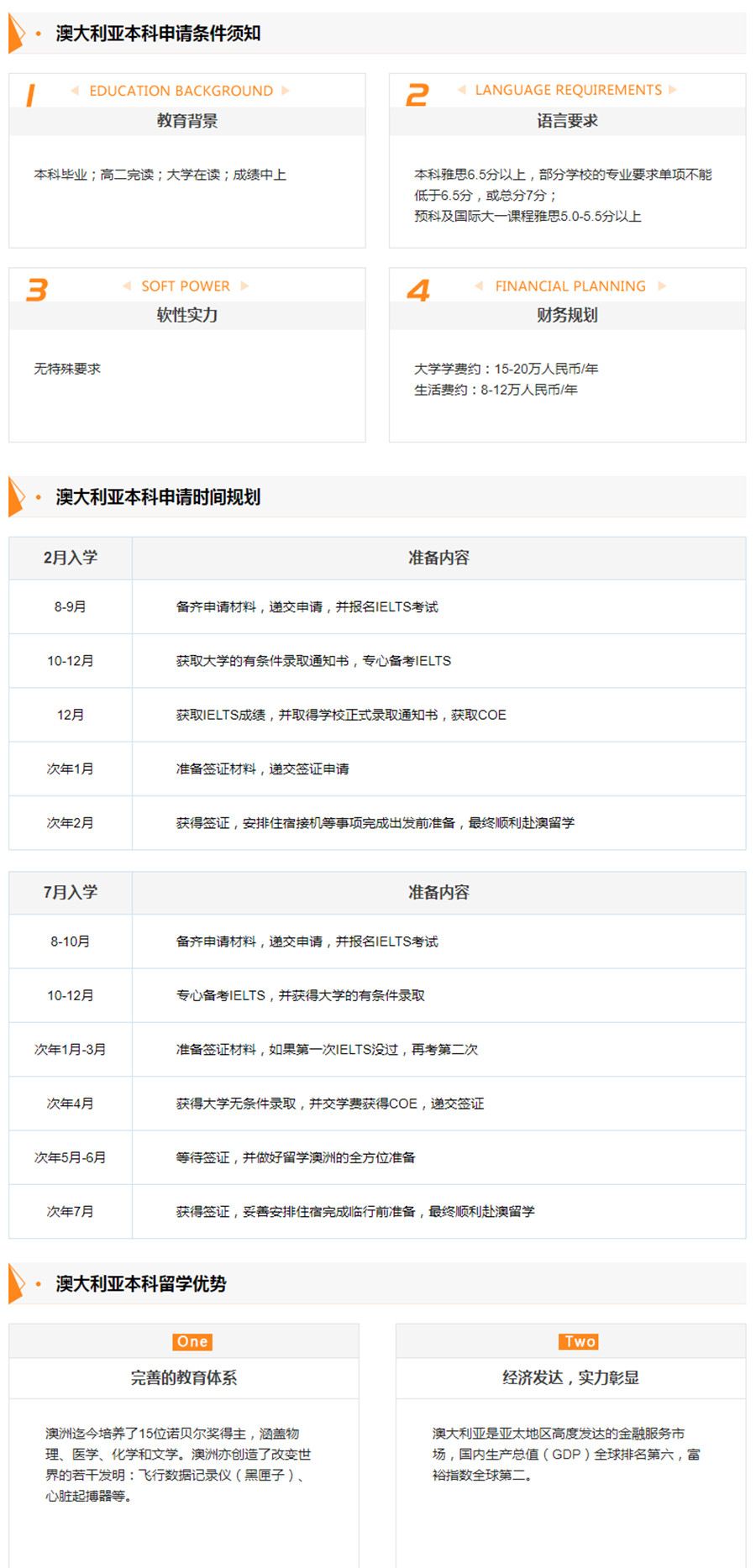Click the orange number 2 icon

click(x=417, y=95)
